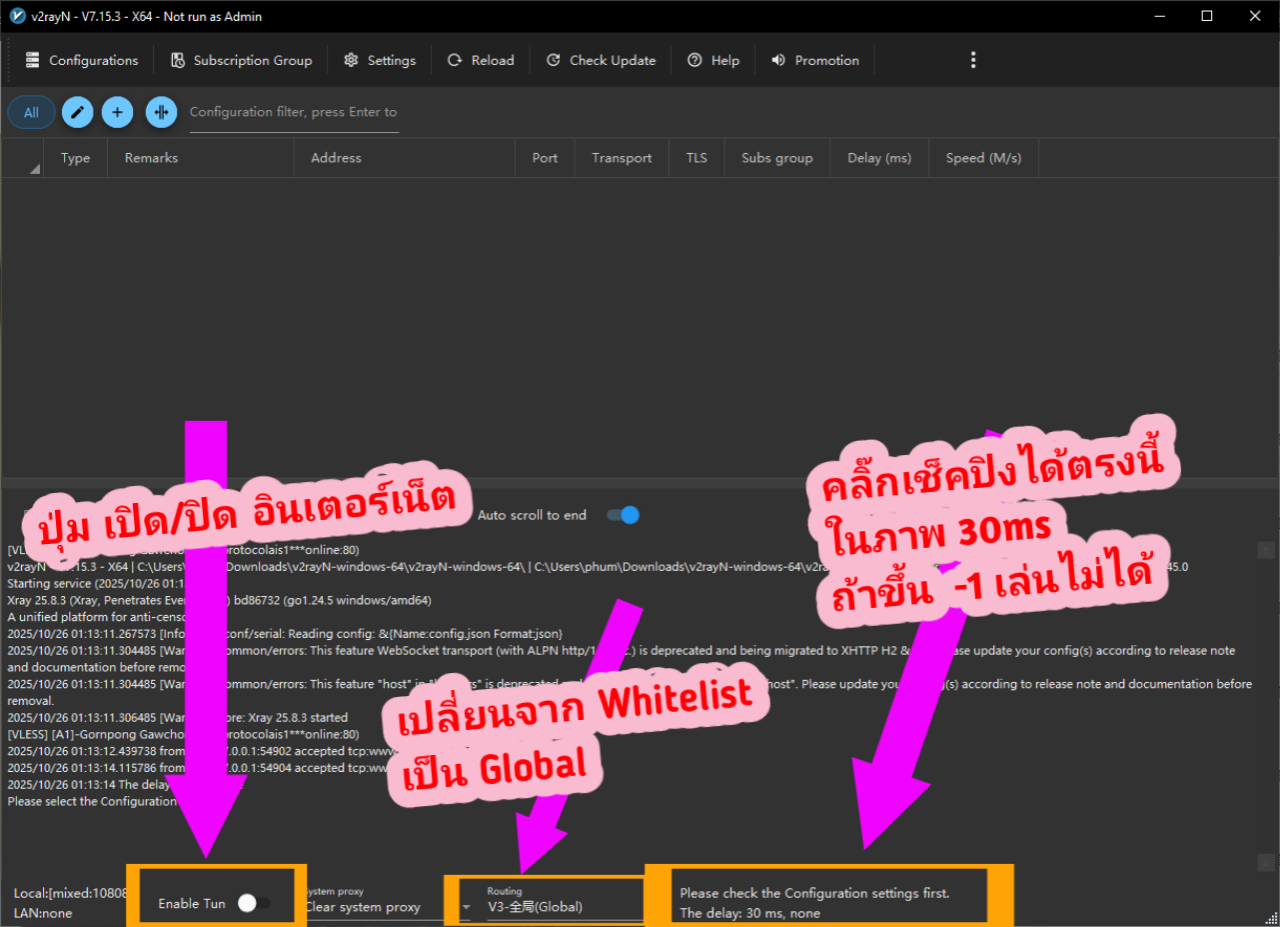The width and height of the screenshot is (1280, 927).
Task: Click the log line mentioning "go1.24.5 windows/amd64"
Action: (219, 600)
